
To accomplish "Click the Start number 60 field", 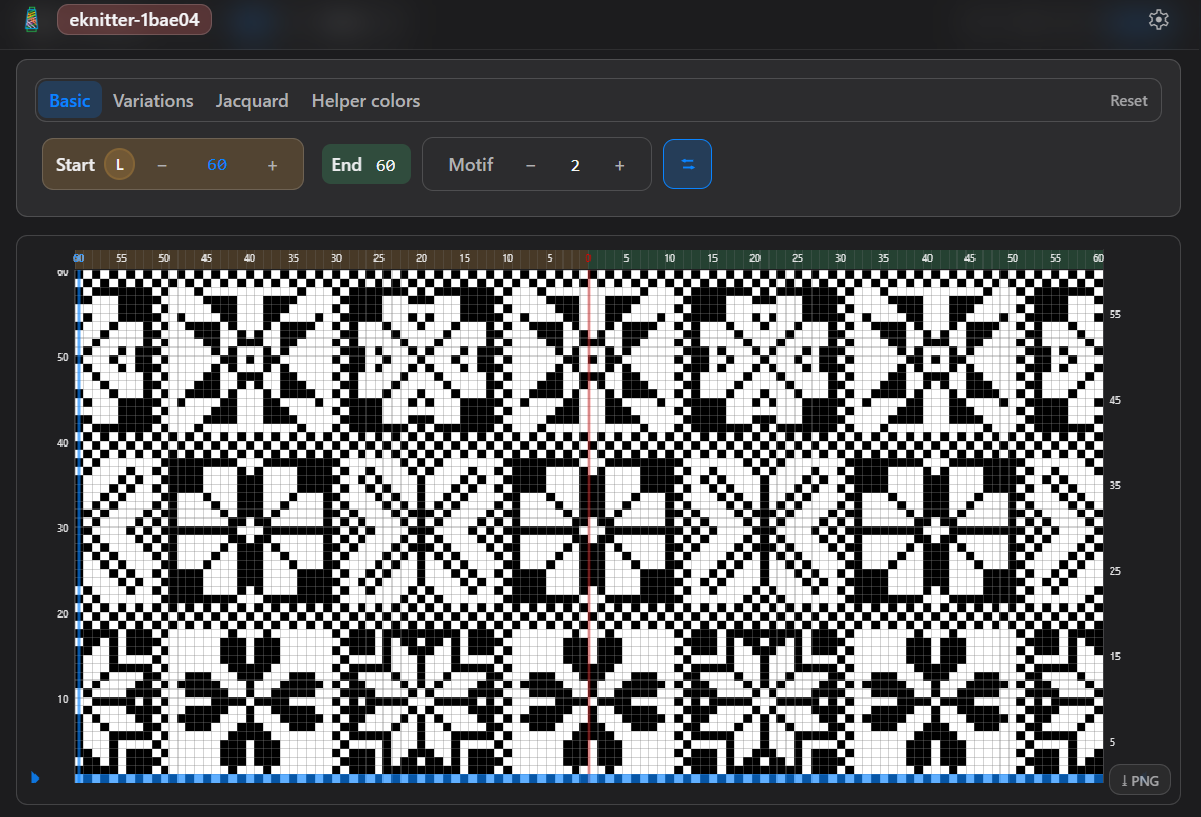I will 216,164.
